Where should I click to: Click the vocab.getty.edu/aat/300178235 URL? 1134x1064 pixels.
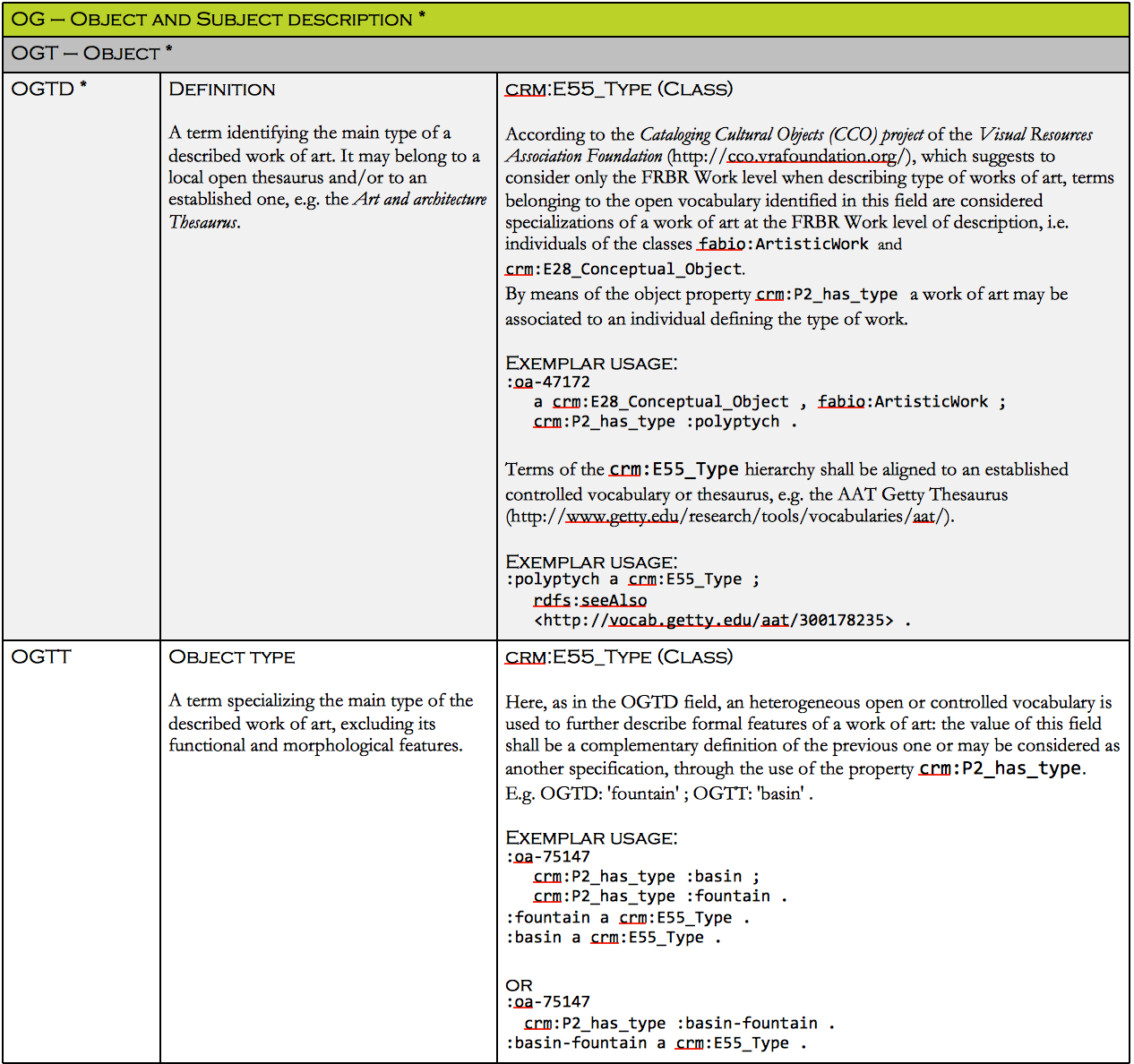pyautogui.click(x=714, y=620)
